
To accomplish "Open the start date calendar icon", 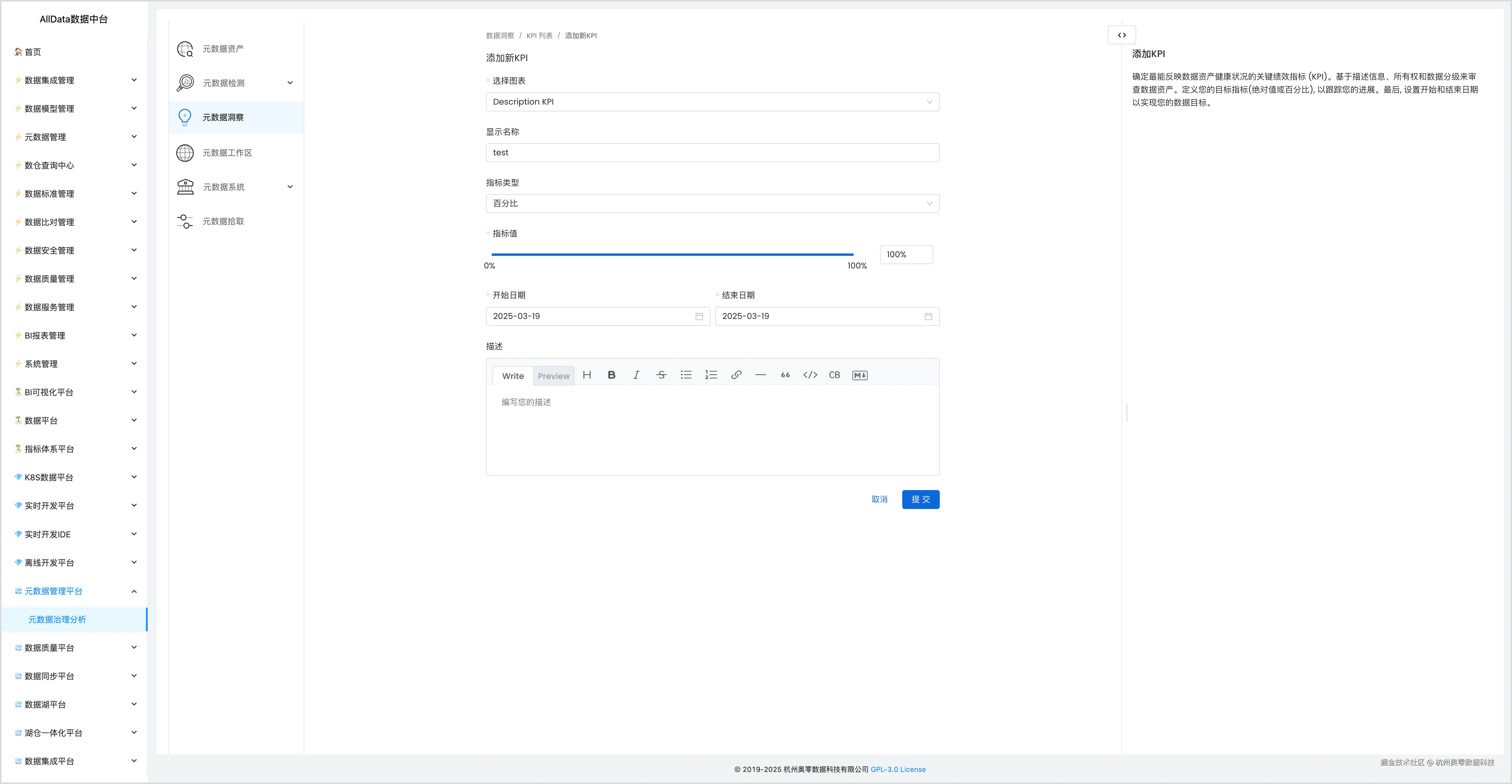I will (x=699, y=316).
